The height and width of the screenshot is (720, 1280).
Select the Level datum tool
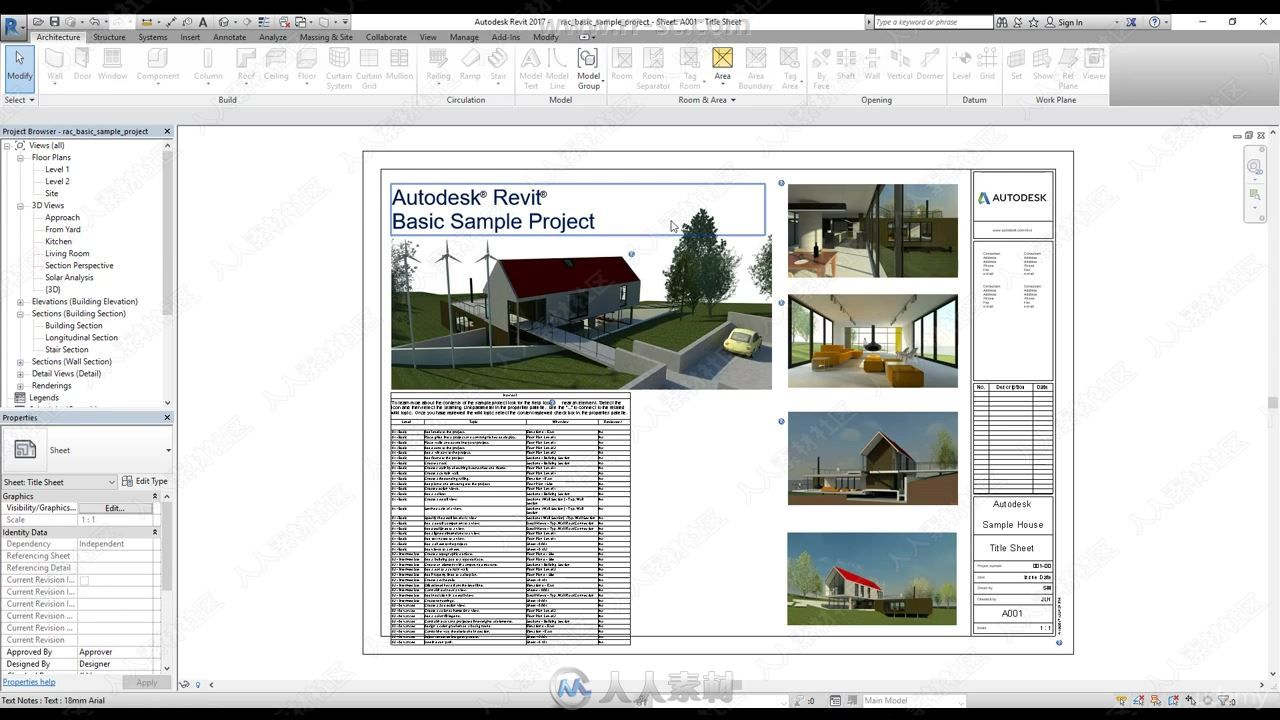pyautogui.click(x=961, y=65)
